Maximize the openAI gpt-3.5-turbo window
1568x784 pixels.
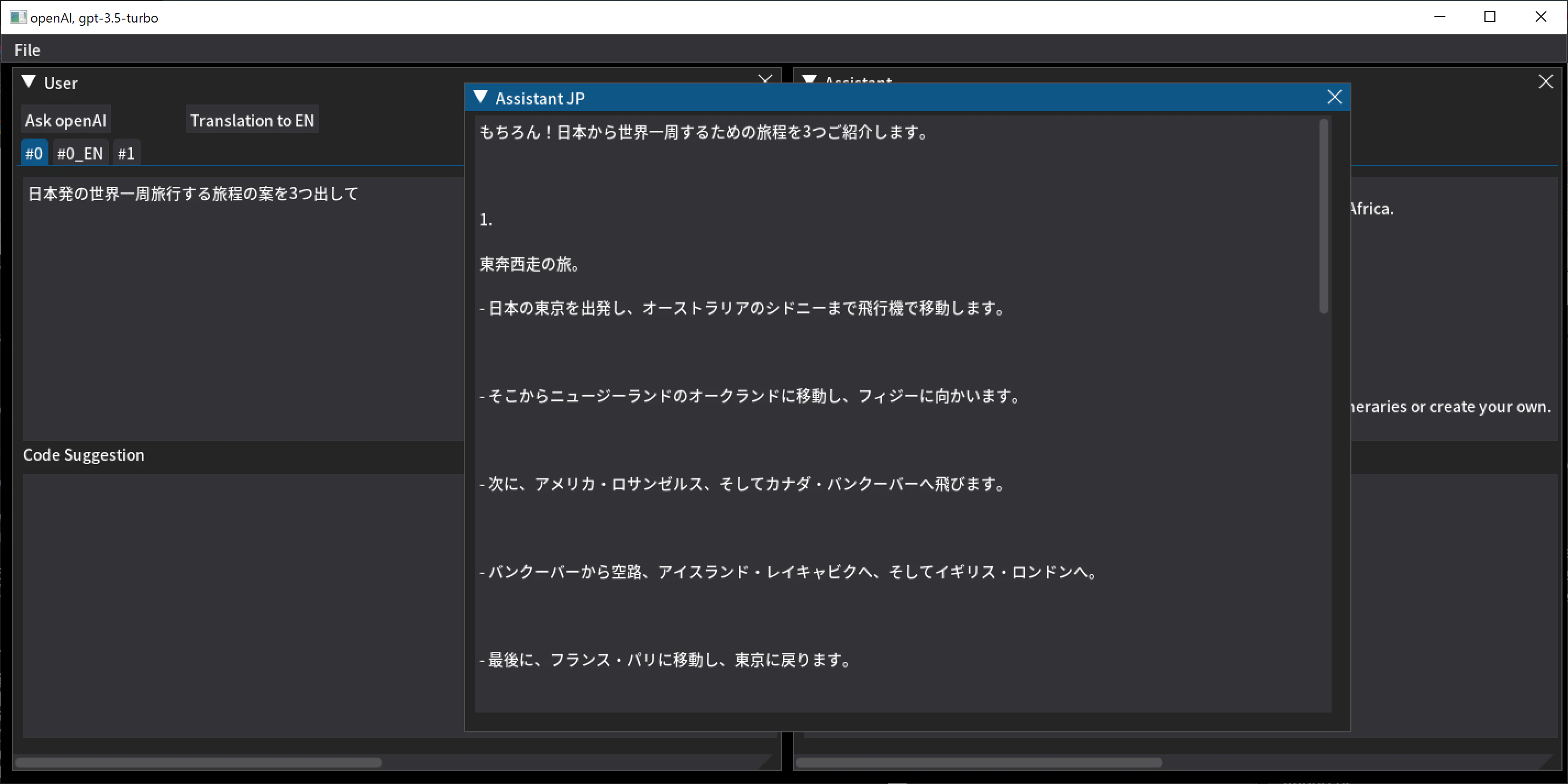click(1489, 17)
